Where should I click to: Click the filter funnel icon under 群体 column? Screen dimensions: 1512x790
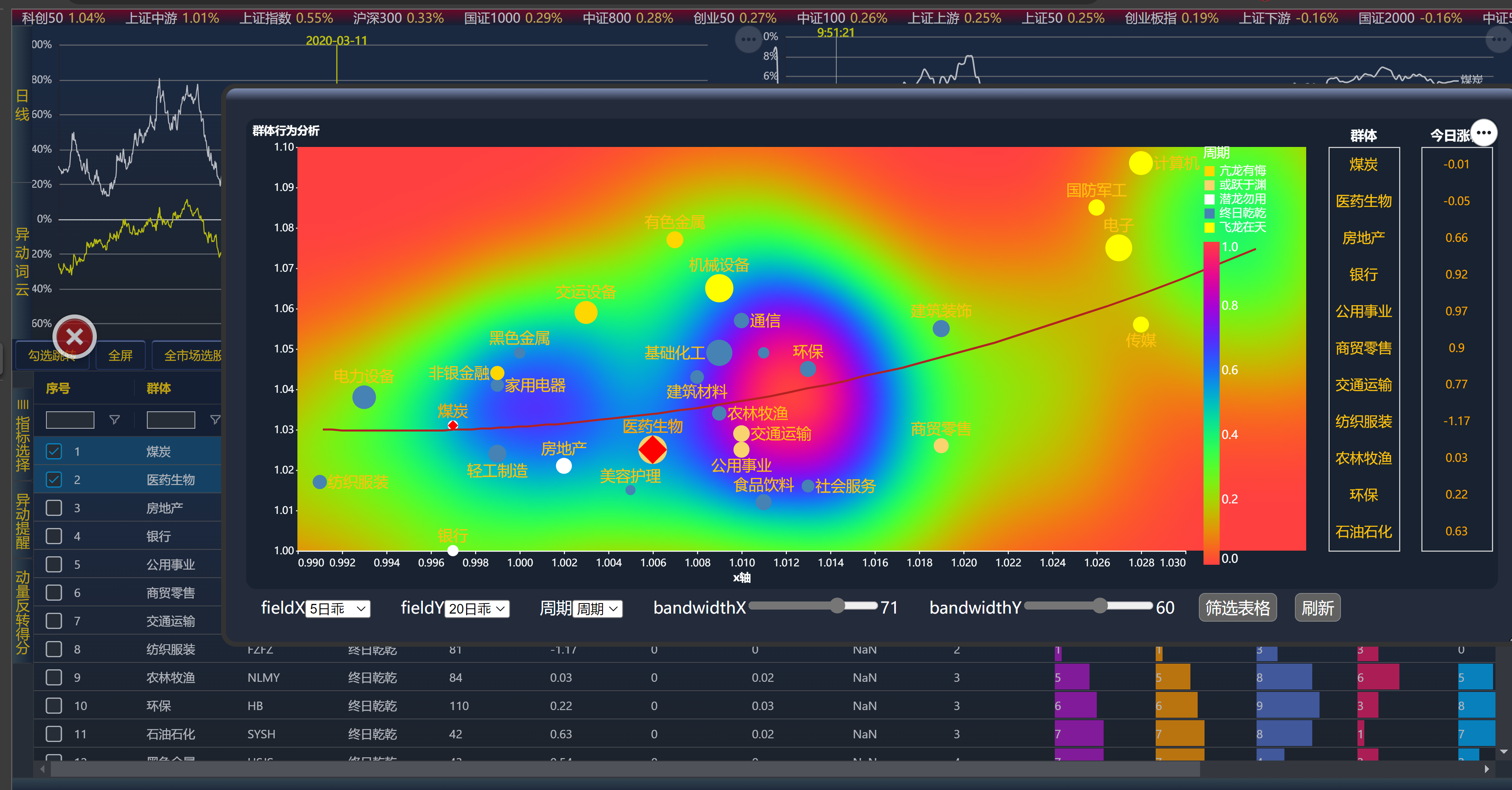(215, 419)
